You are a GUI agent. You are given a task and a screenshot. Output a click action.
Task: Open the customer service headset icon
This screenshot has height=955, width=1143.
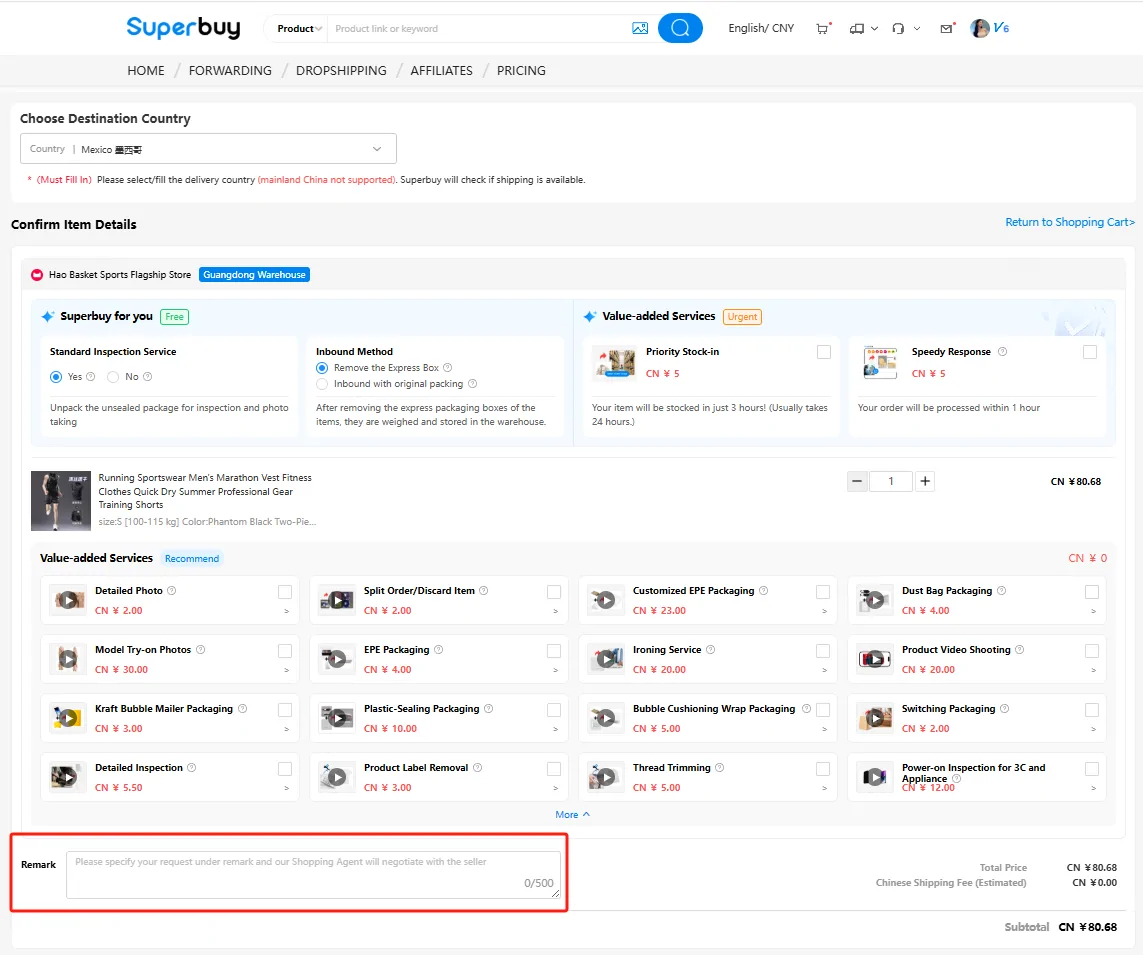(898, 28)
